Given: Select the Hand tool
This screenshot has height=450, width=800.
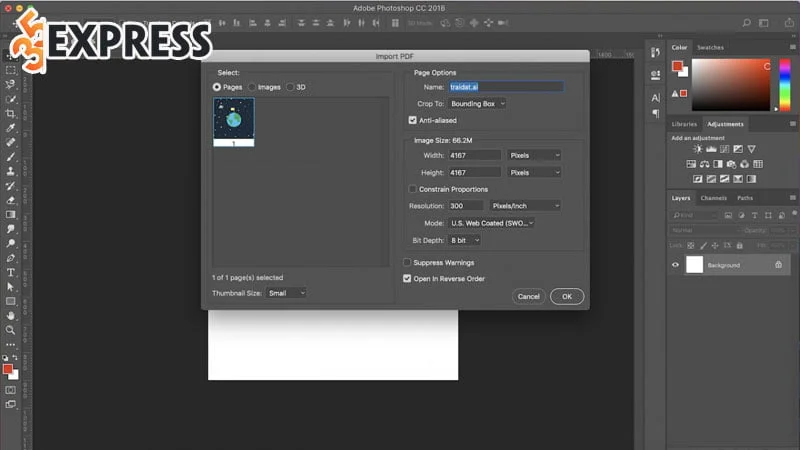Looking at the screenshot, I should (10, 316).
